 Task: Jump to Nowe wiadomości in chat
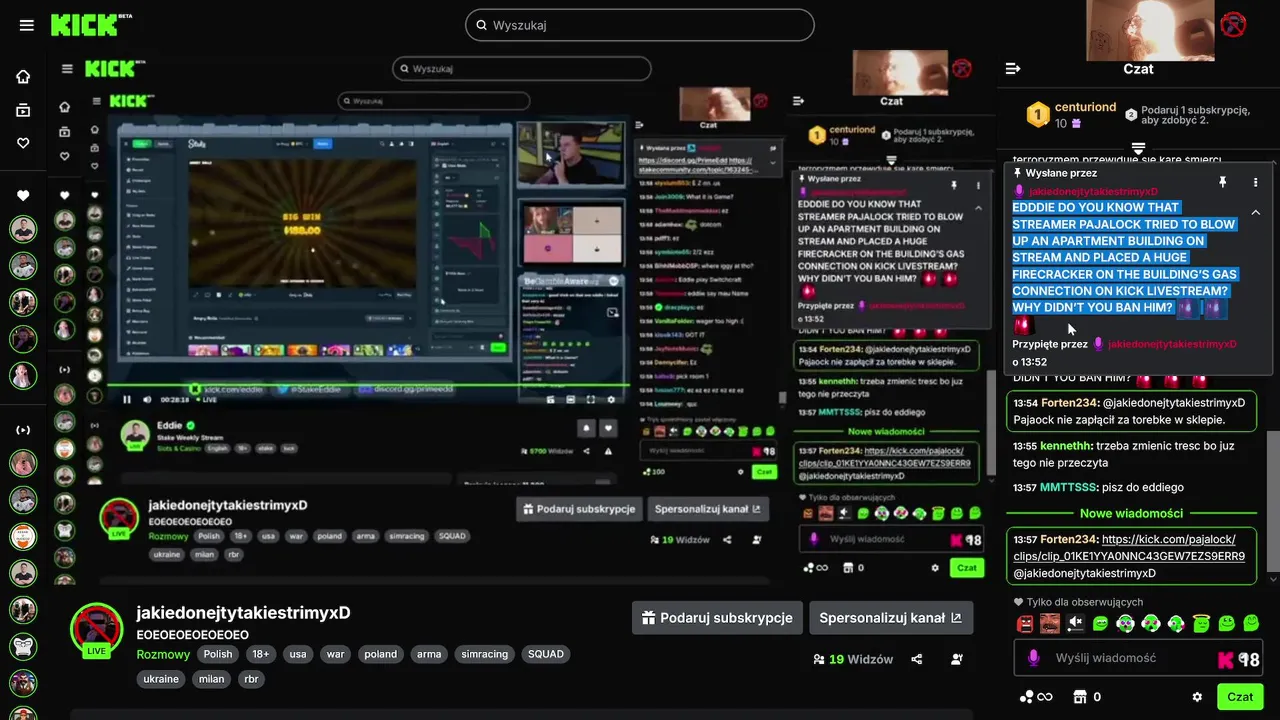(1131, 513)
